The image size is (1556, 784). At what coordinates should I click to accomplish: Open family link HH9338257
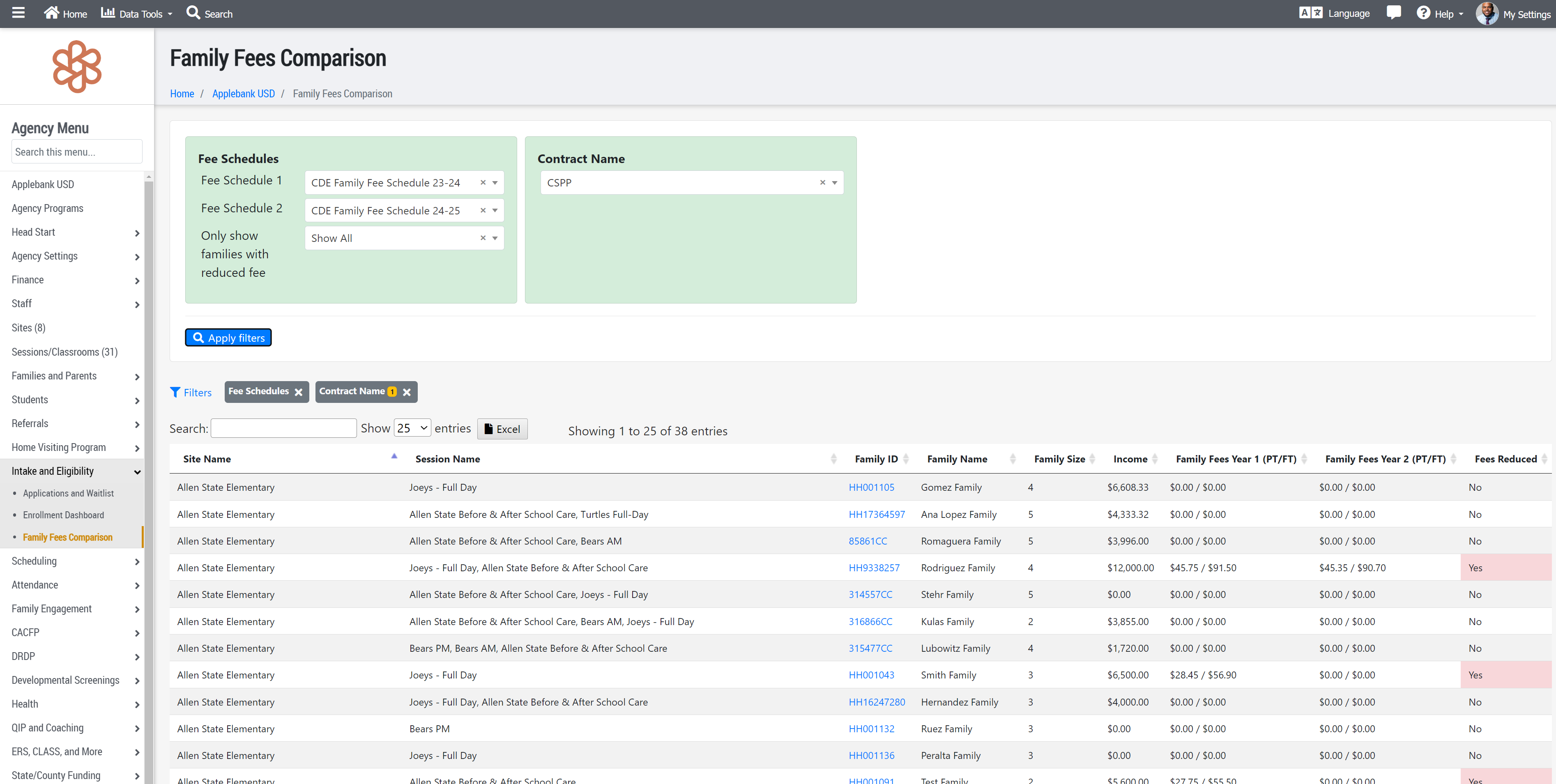click(x=873, y=568)
